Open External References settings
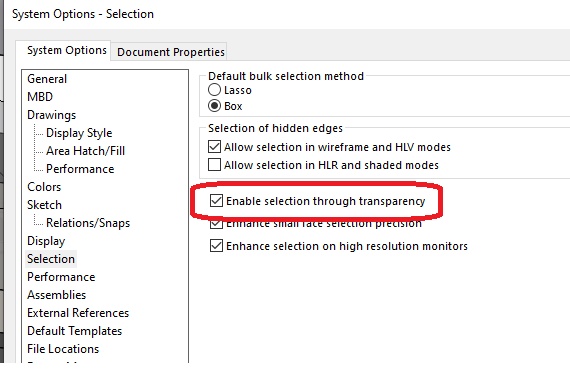 pos(78,313)
